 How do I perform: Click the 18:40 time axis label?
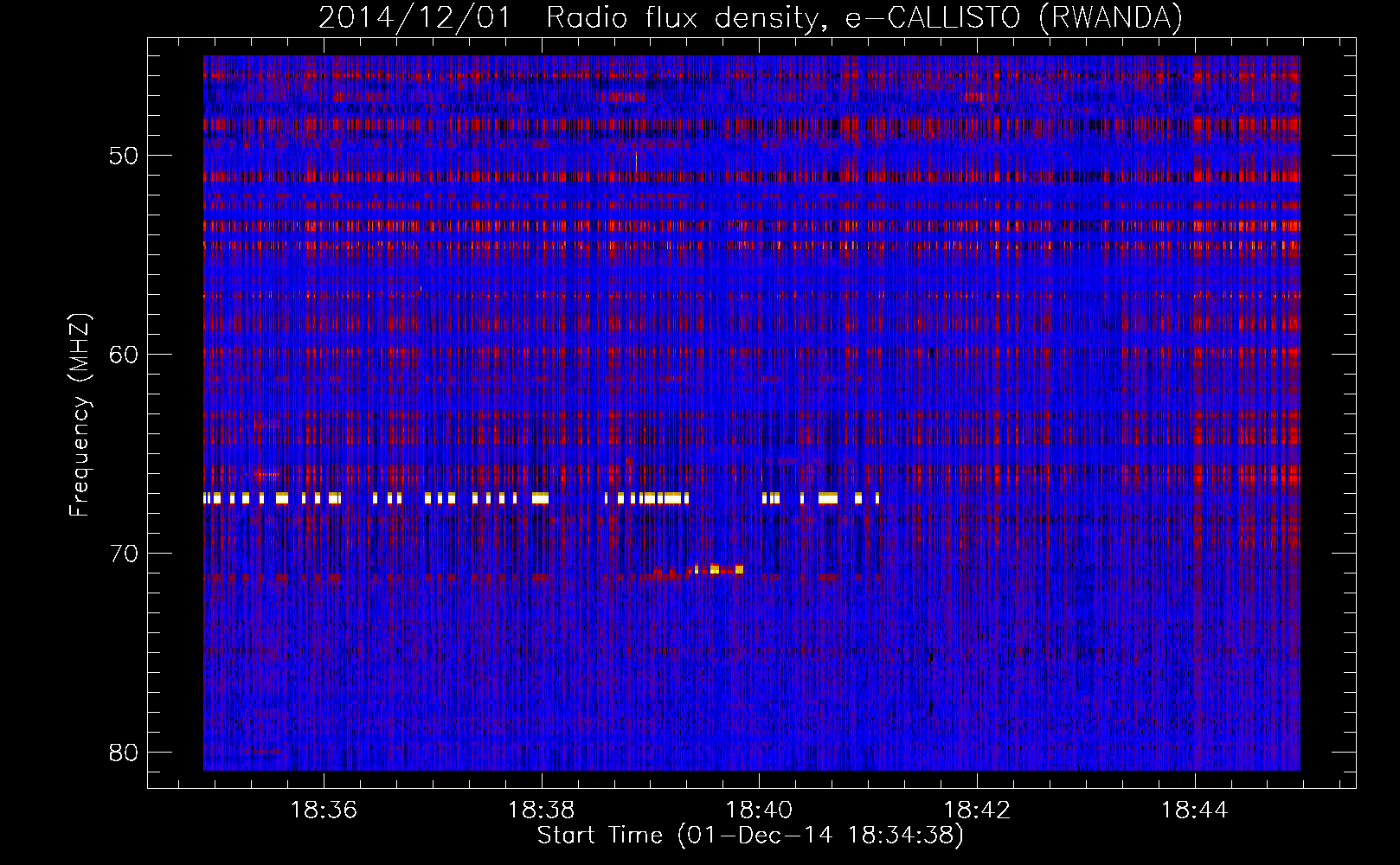tap(759, 811)
